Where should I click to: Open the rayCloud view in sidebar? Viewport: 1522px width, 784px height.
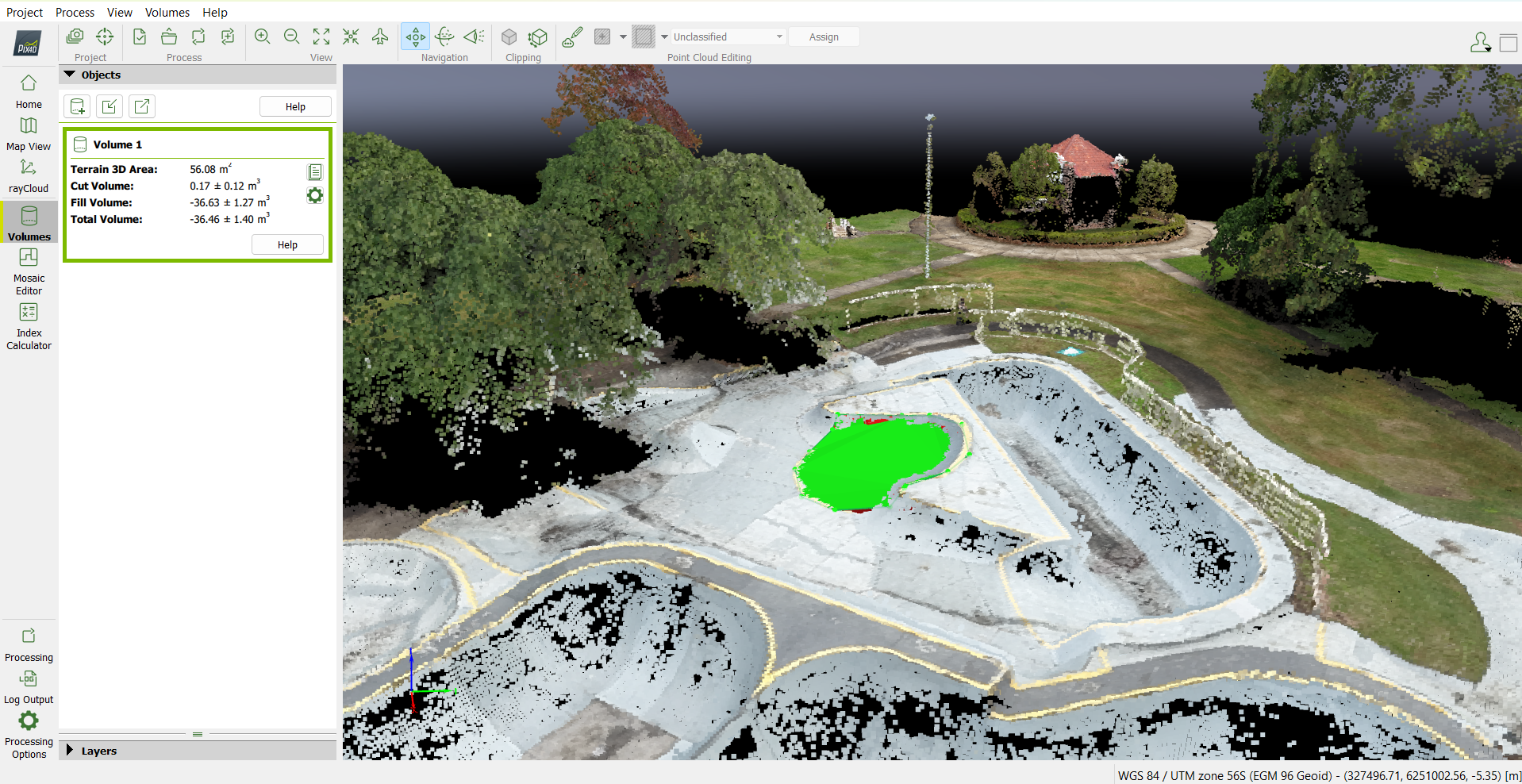[29, 176]
